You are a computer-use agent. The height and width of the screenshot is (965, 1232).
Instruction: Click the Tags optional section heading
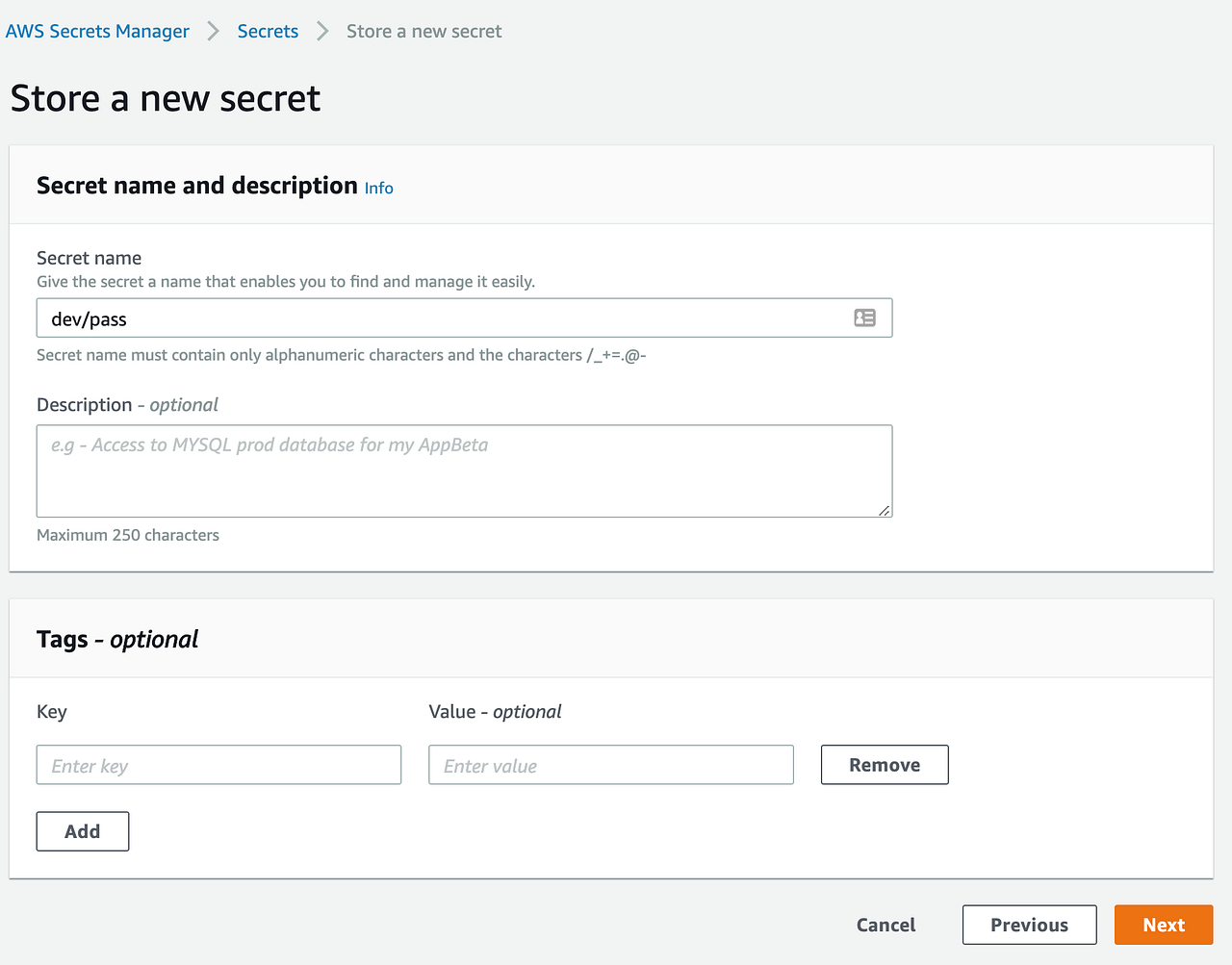point(116,638)
